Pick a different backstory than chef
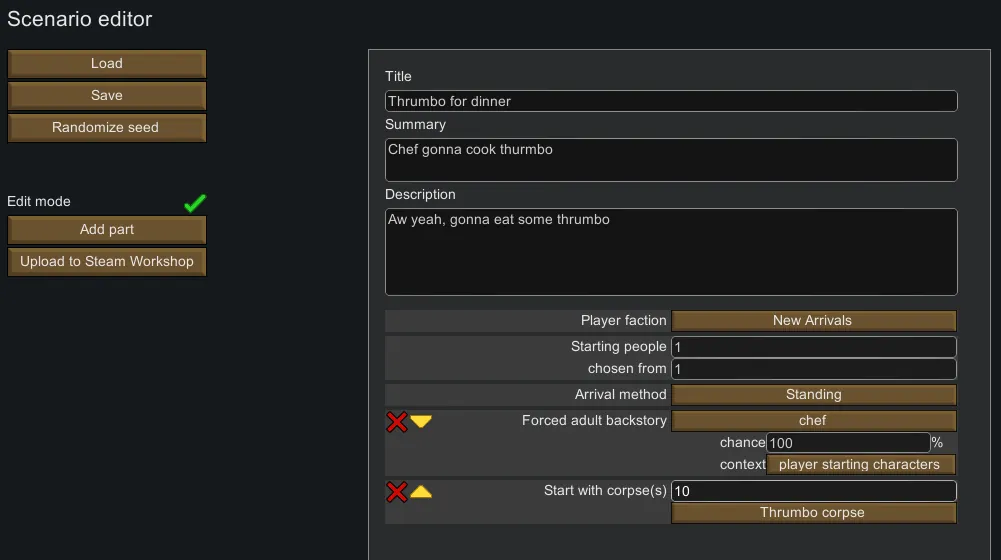The height and width of the screenshot is (560, 1001). [813, 421]
